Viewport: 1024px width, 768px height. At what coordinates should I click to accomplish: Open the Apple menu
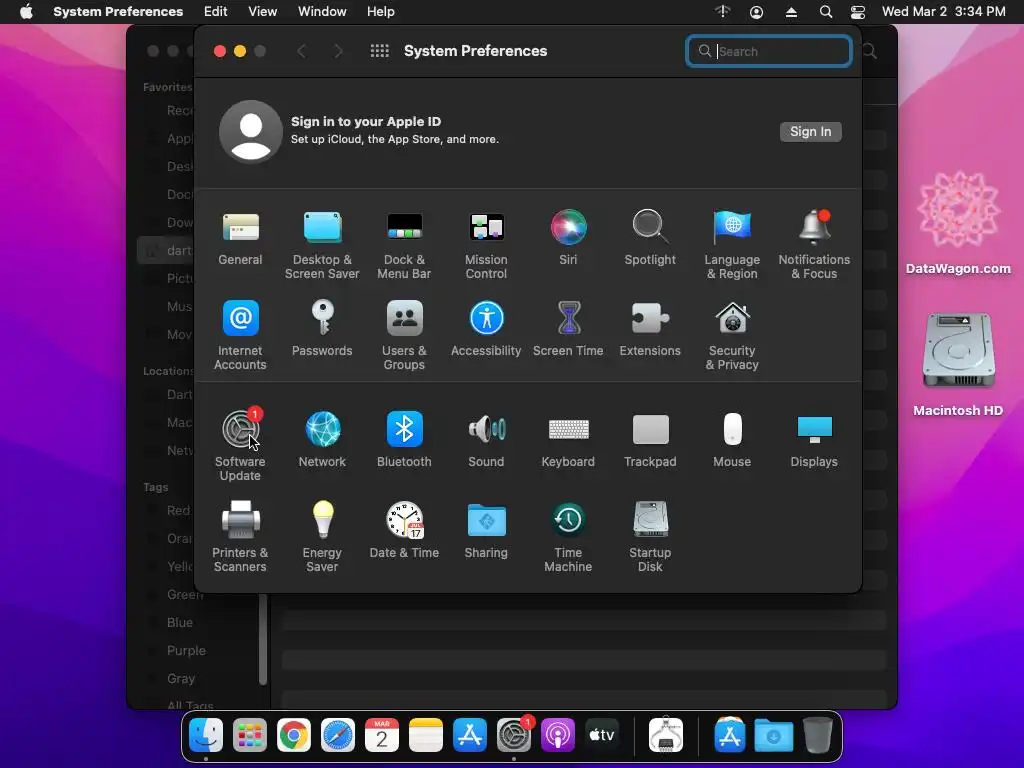26,12
